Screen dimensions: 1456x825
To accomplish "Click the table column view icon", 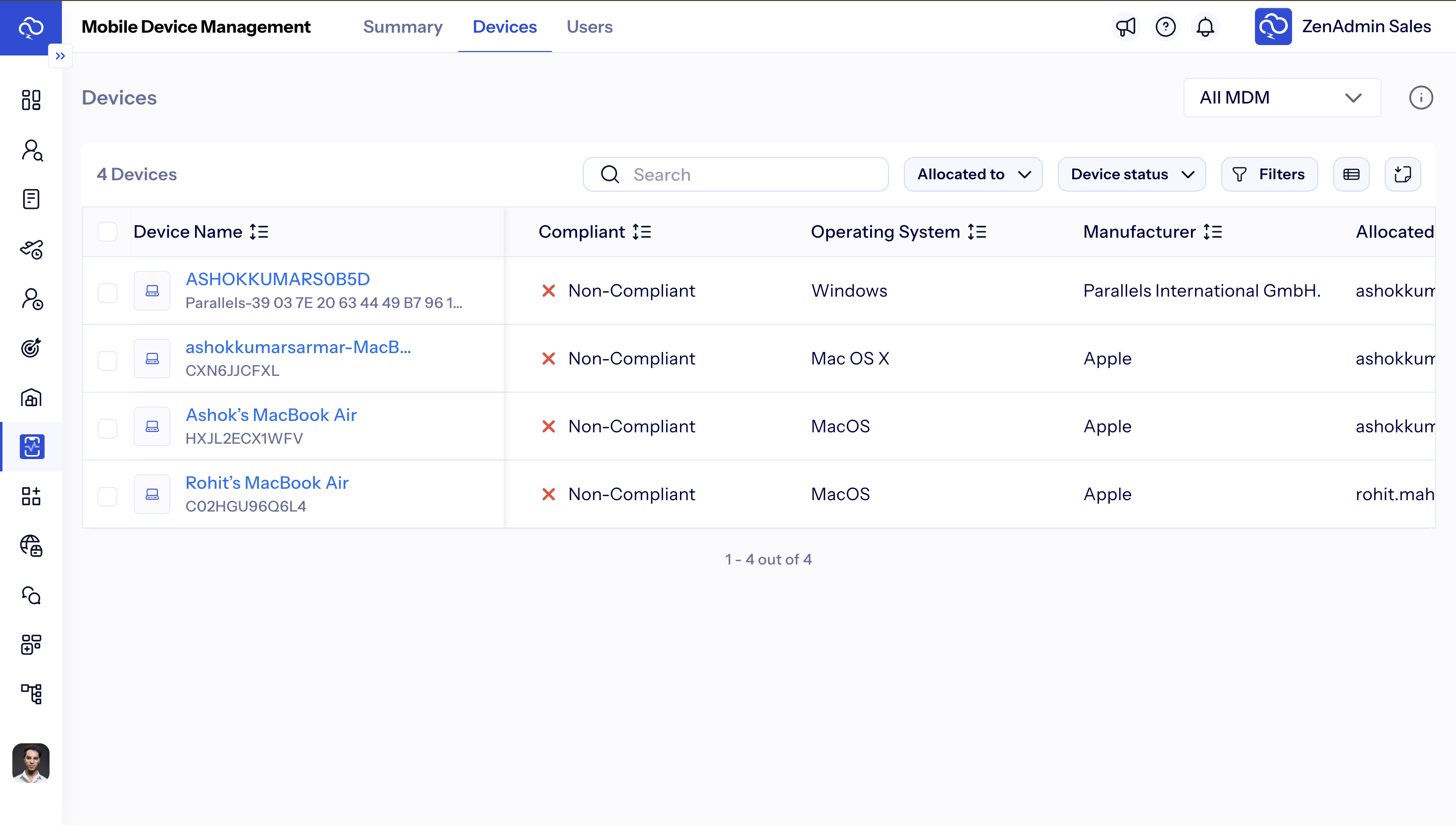I will pos(1351,174).
